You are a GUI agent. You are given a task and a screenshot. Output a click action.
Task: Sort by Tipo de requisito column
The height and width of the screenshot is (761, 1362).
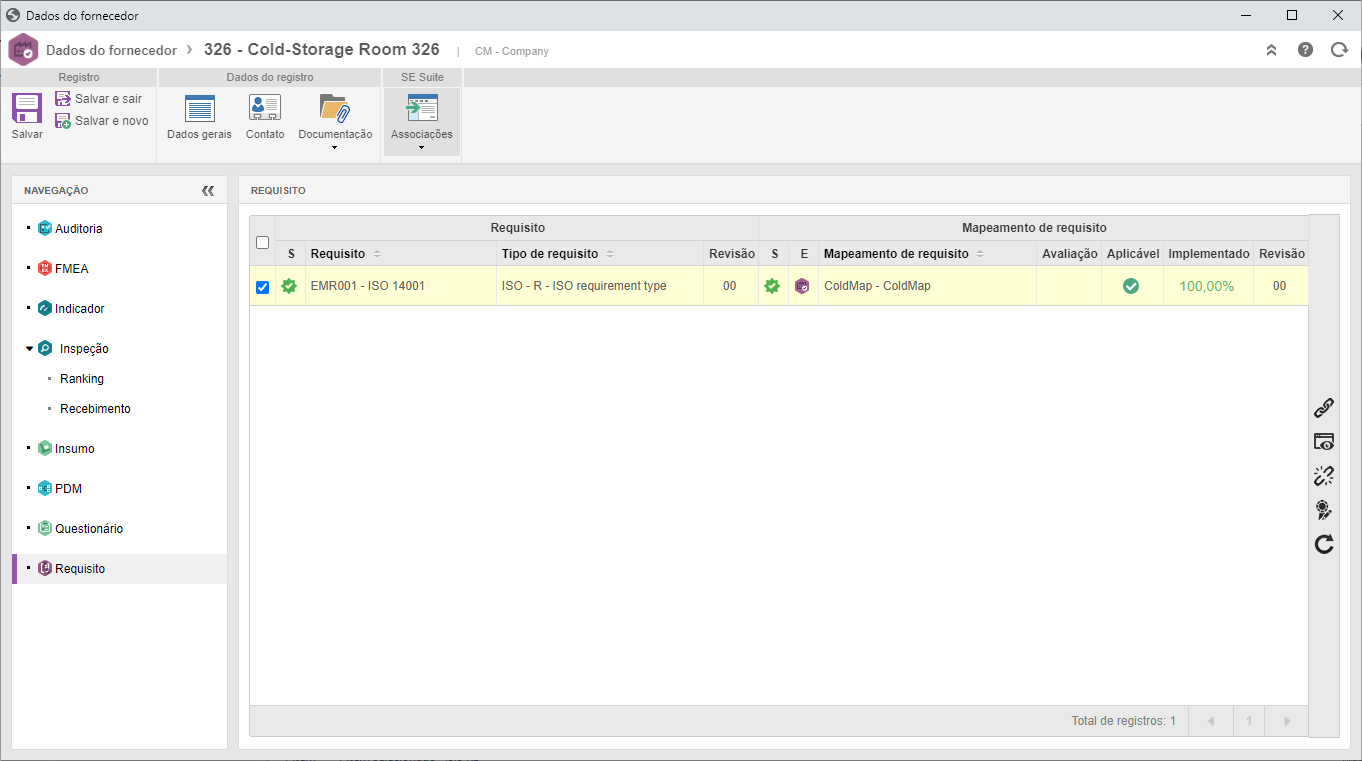(550, 254)
